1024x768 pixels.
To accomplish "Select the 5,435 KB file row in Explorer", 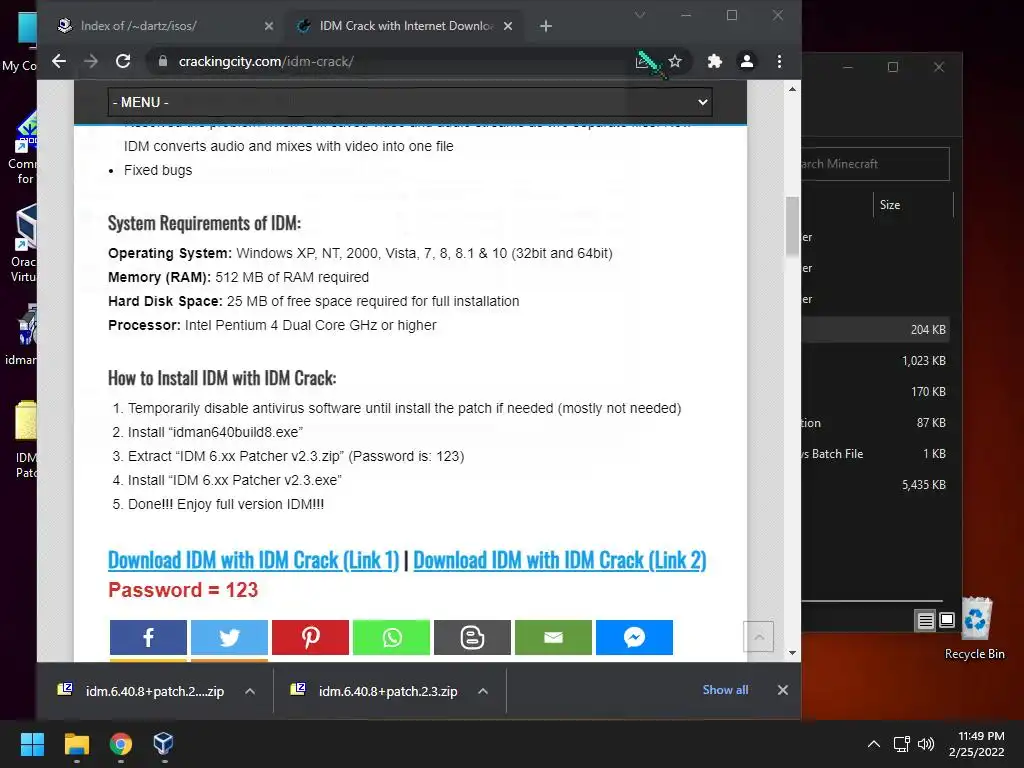I will (x=875, y=485).
